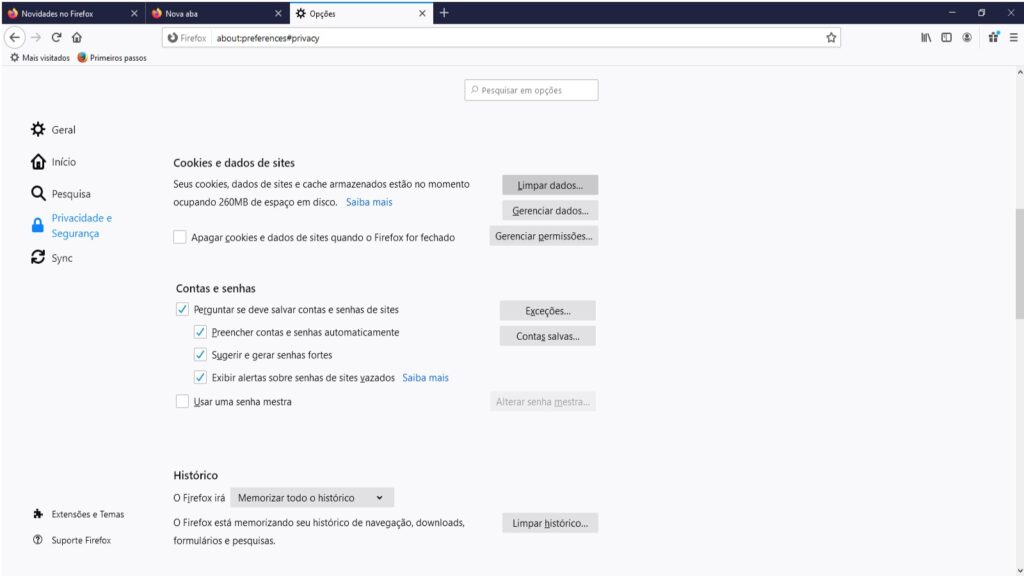The height and width of the screenshot is (576, 1024).
Task: Click the address bar URL text
Action: click(268, 38)
